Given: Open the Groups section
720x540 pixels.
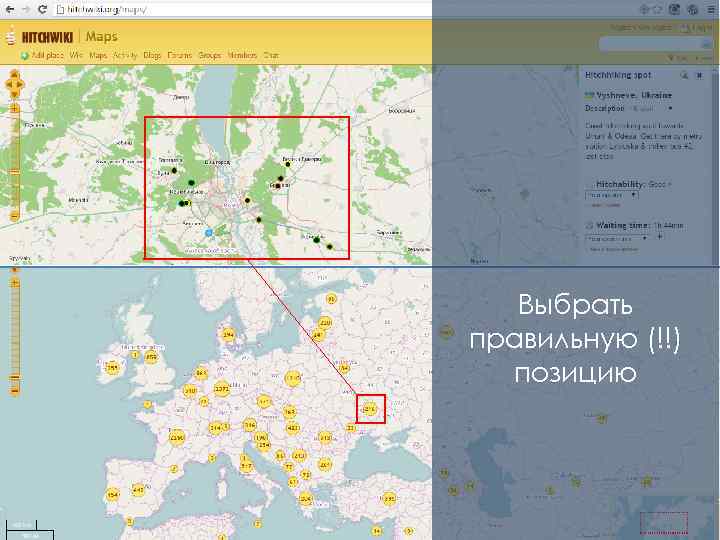Looking at the screenshot, I should click(x=209, y=55).
